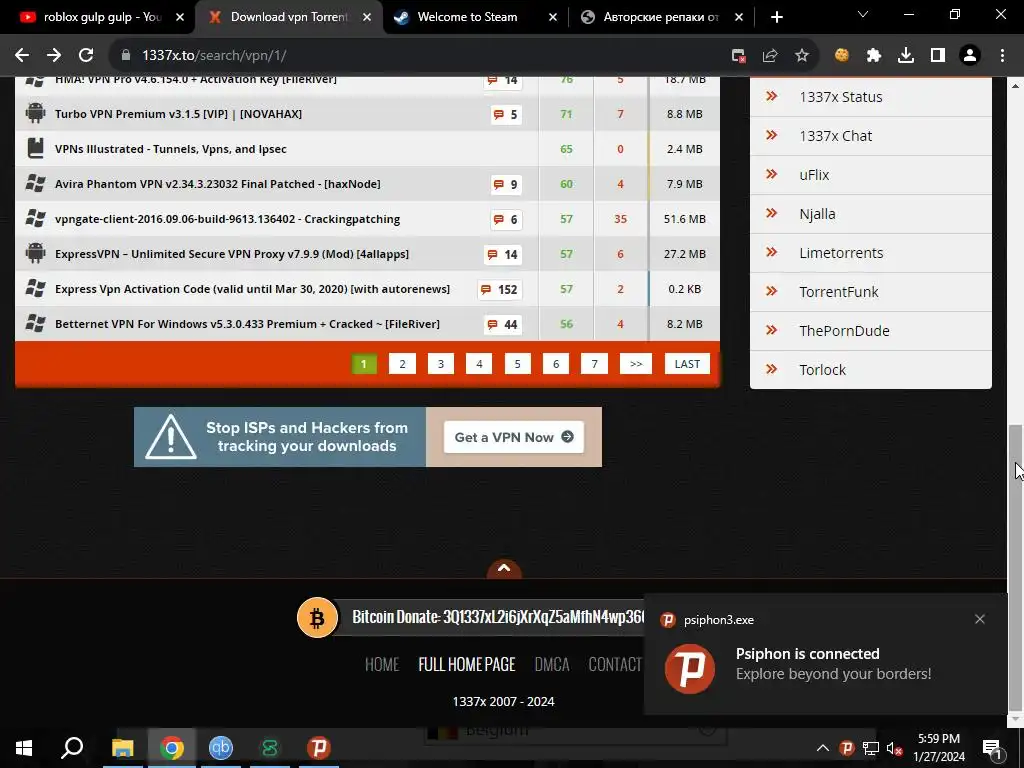Click Android icon beside Turbo VPN Premium
The width and height of the screenshot is (1024, 768).
tap(35, 114)
